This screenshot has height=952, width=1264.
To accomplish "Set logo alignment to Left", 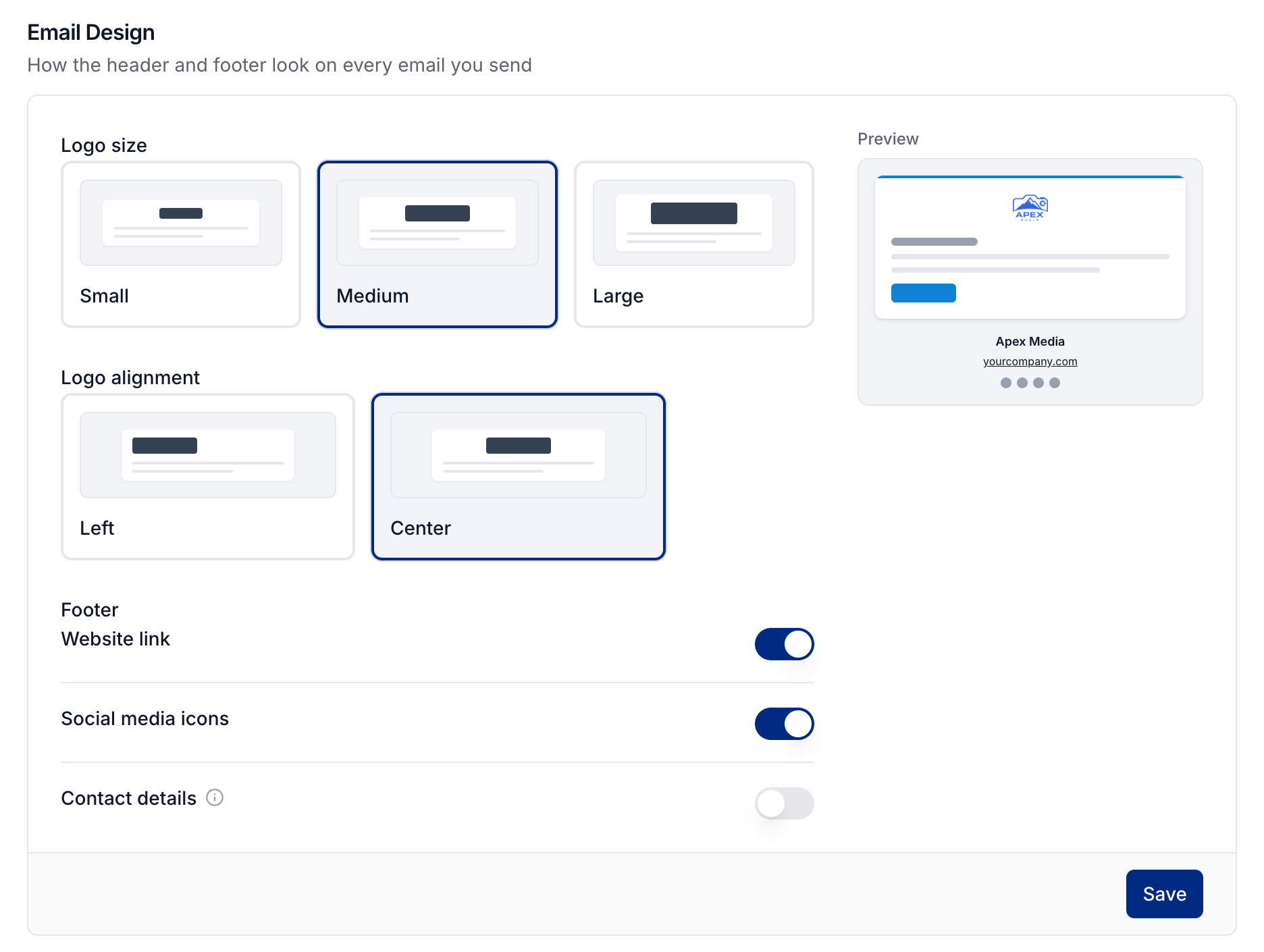I will 208,477.
